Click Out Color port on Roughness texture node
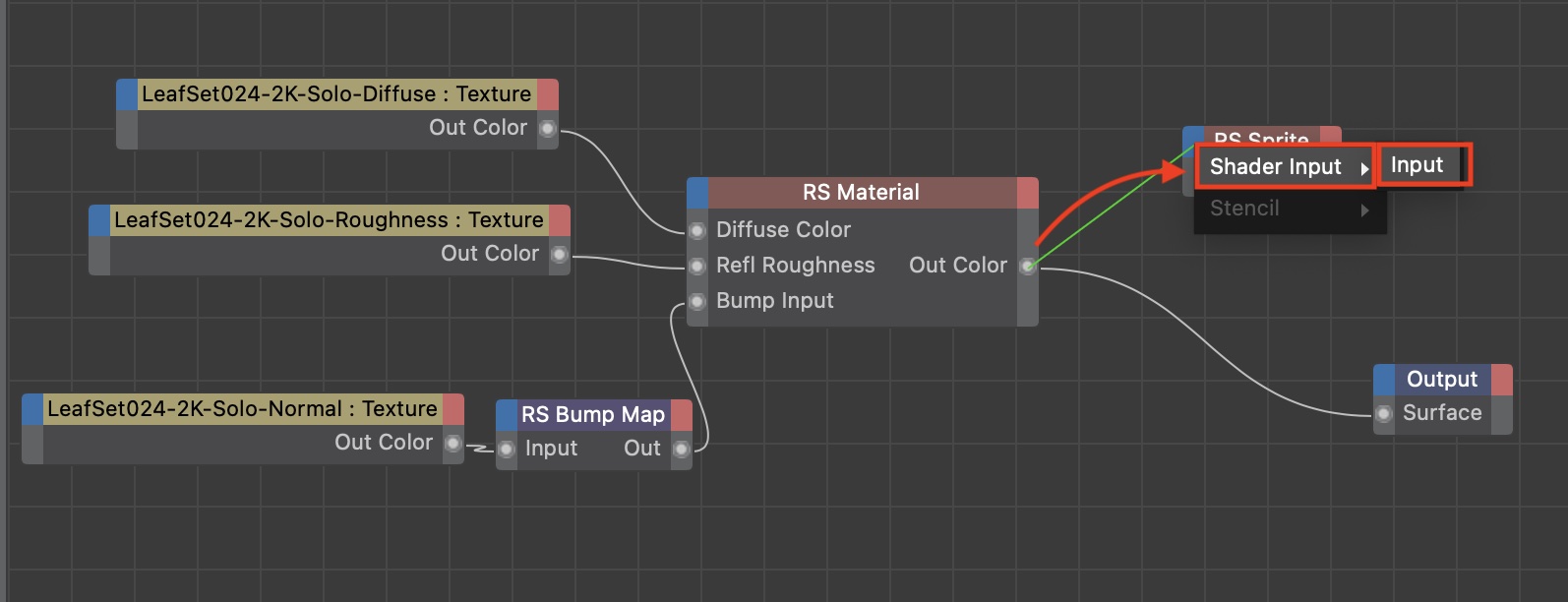The width and height of the screenshot is (1568, 602). (x=560, y=255)
